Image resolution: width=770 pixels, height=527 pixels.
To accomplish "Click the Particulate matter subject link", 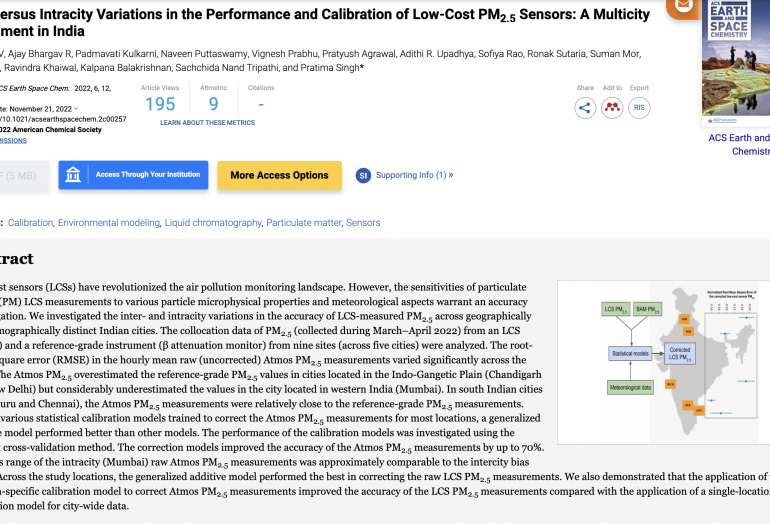I will pyautogui.click(x=303, y=222).
